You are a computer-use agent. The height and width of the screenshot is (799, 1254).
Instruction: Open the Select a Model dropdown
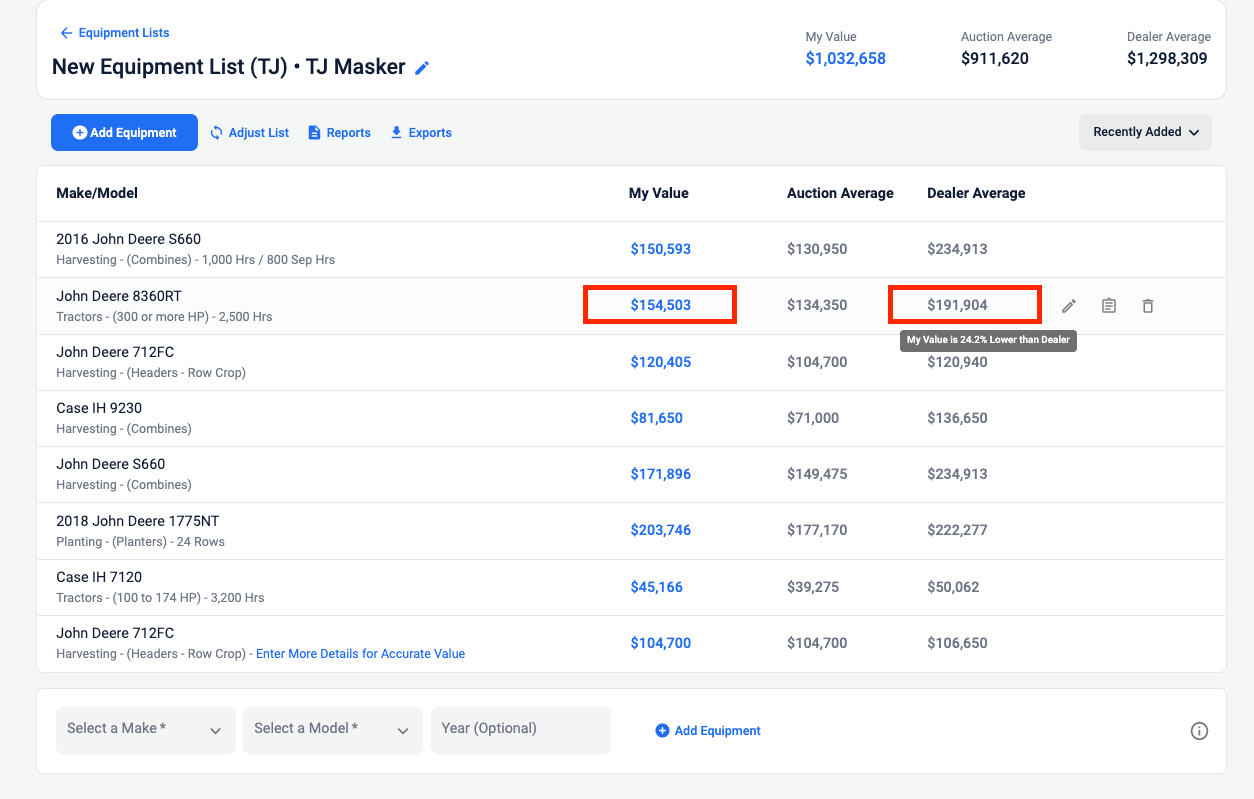(333, 730)
